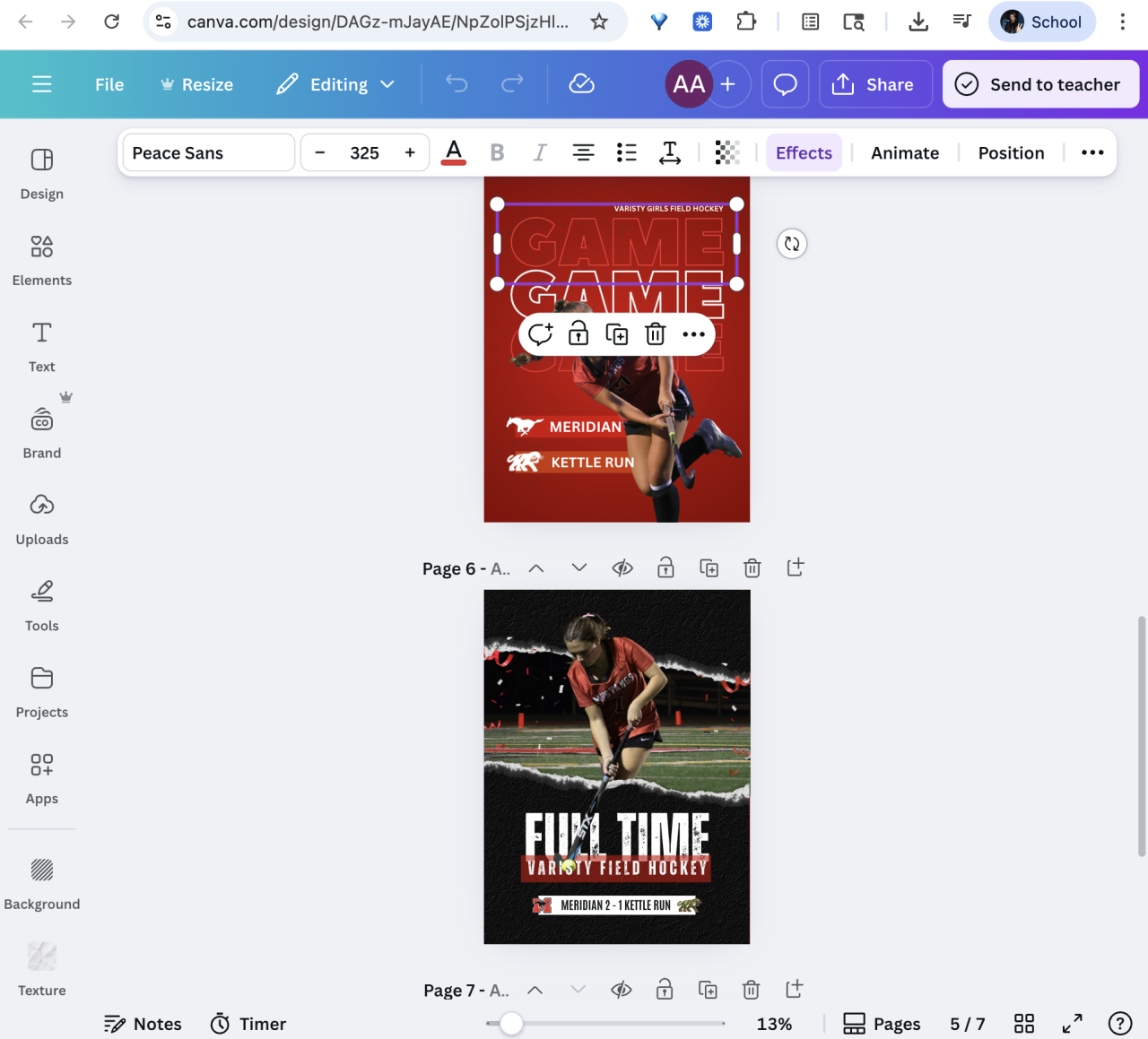The width and height of the screenshot is (1148, 1039).
Task: Add a collaborator with plus button
Action: [x=728, y=84]
